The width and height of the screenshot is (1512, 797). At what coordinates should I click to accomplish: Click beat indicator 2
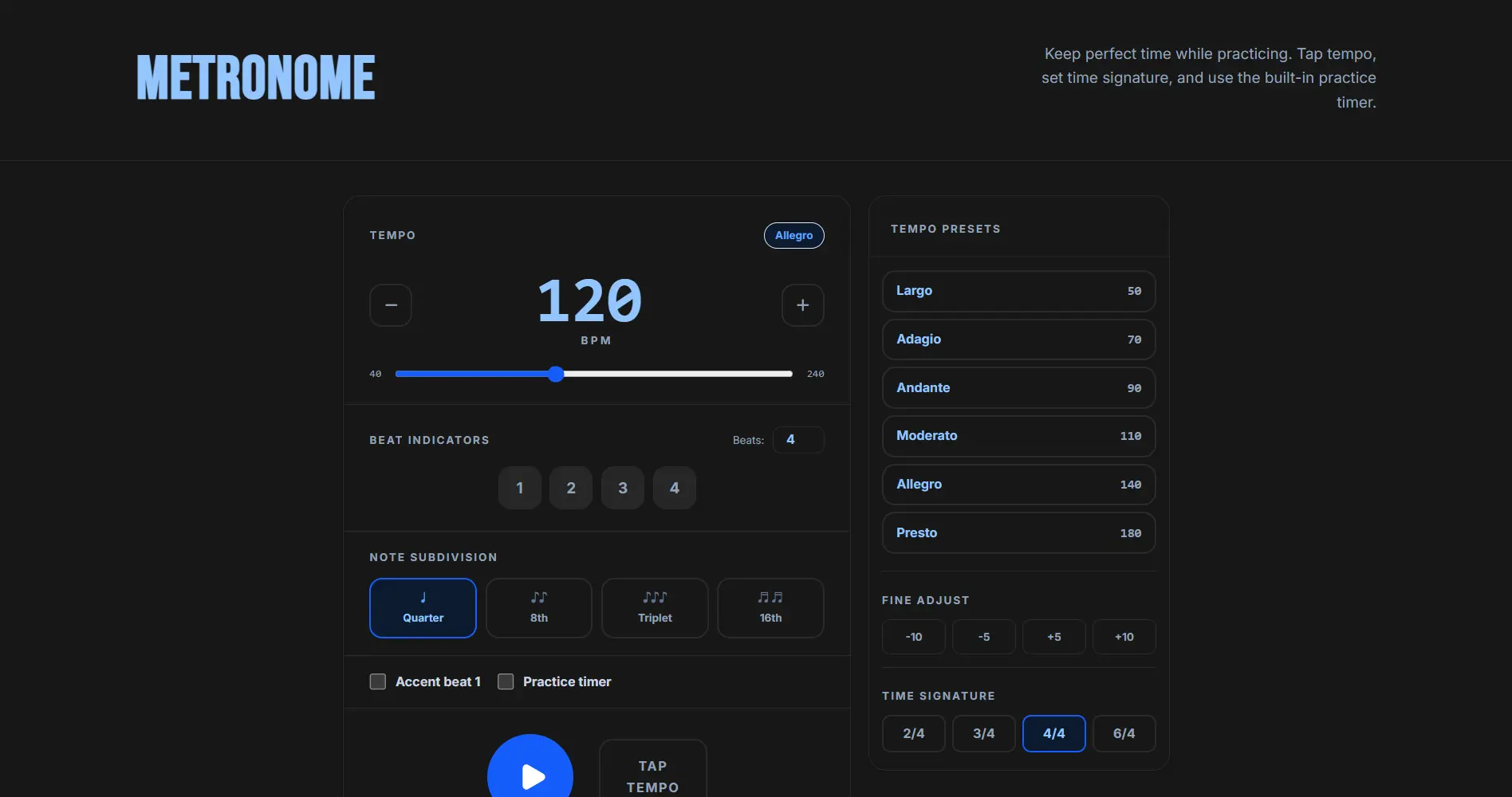tap(571, 488)
